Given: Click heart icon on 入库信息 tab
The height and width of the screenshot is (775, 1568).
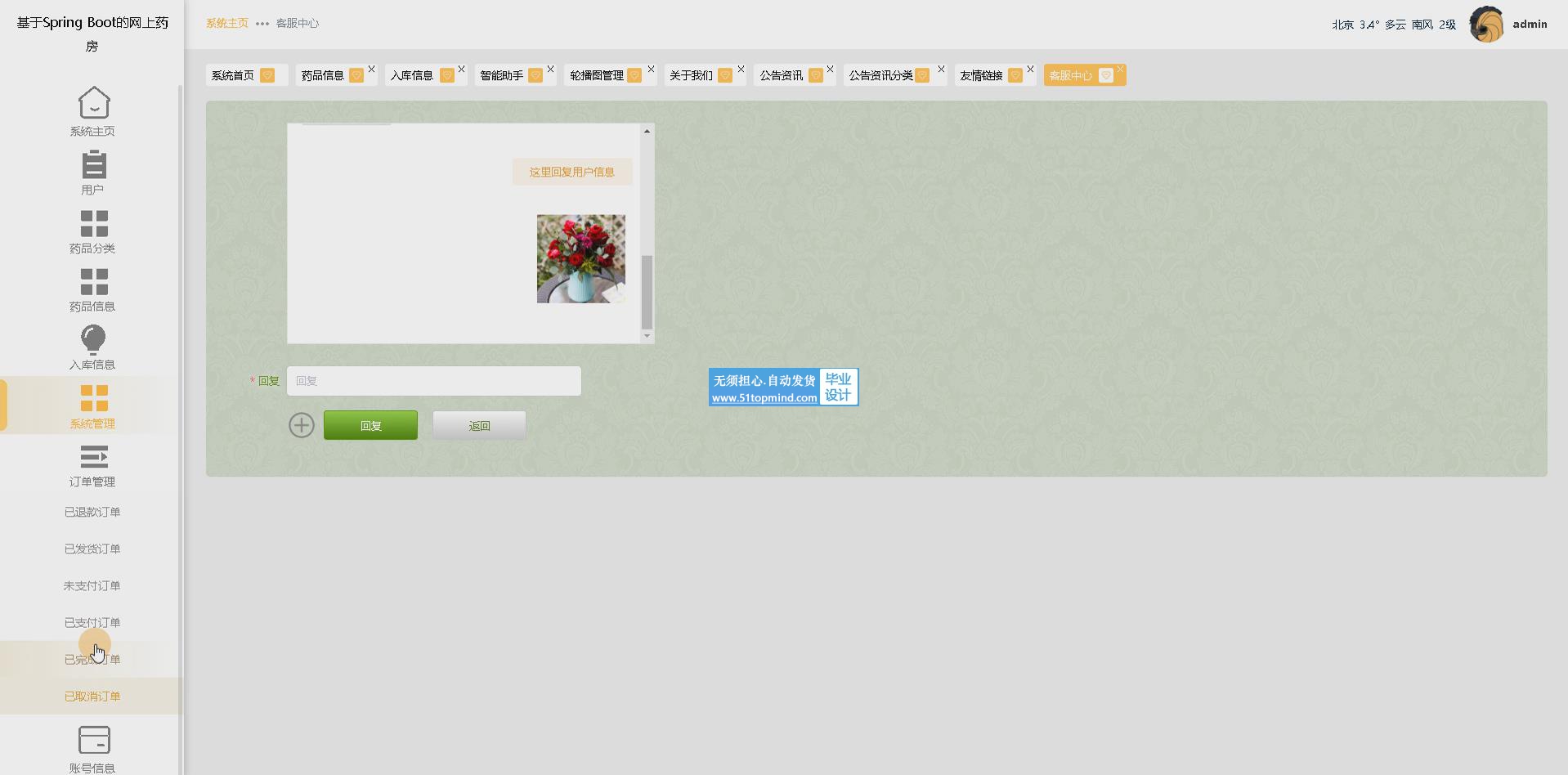Looking at the screenshot, I should tap(447, 75).
